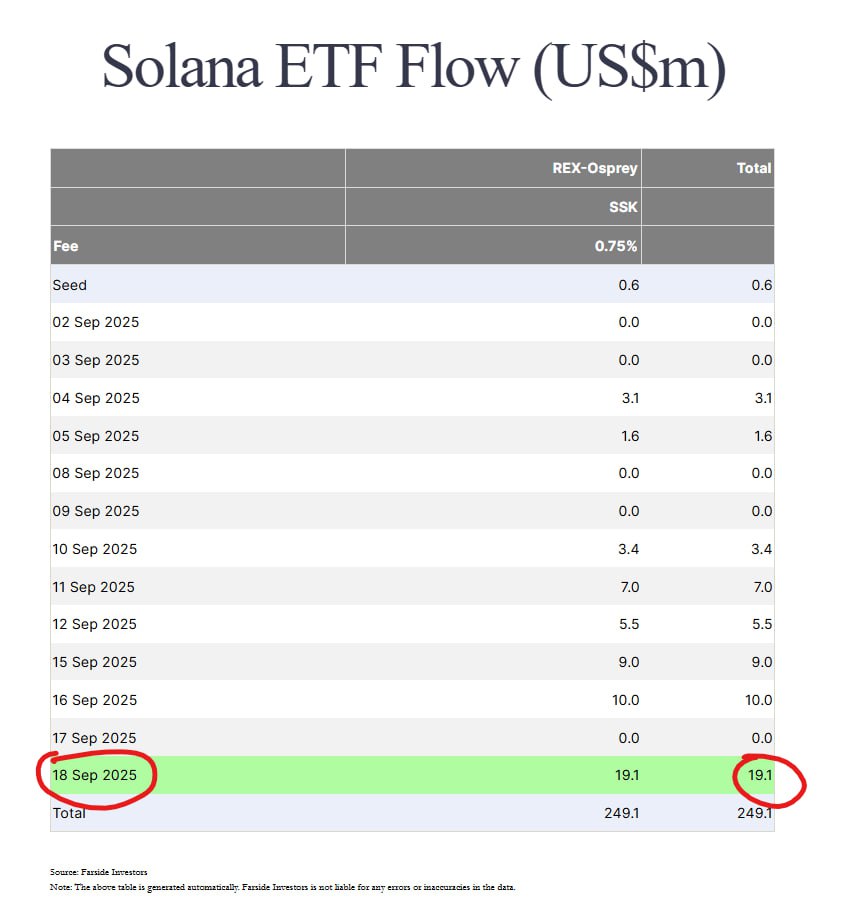This screenshot has height=908, width=841.
Task: Select the 02 Sep 2025 date cell
Action: (x=96, y=322)
